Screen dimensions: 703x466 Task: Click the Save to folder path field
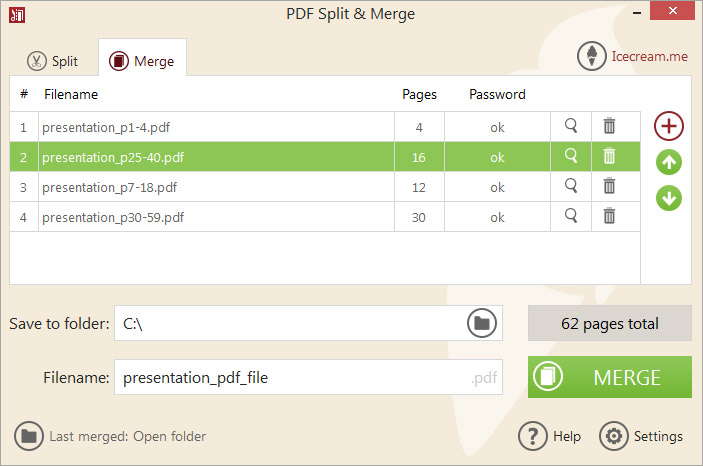click(x=288, y=323)
